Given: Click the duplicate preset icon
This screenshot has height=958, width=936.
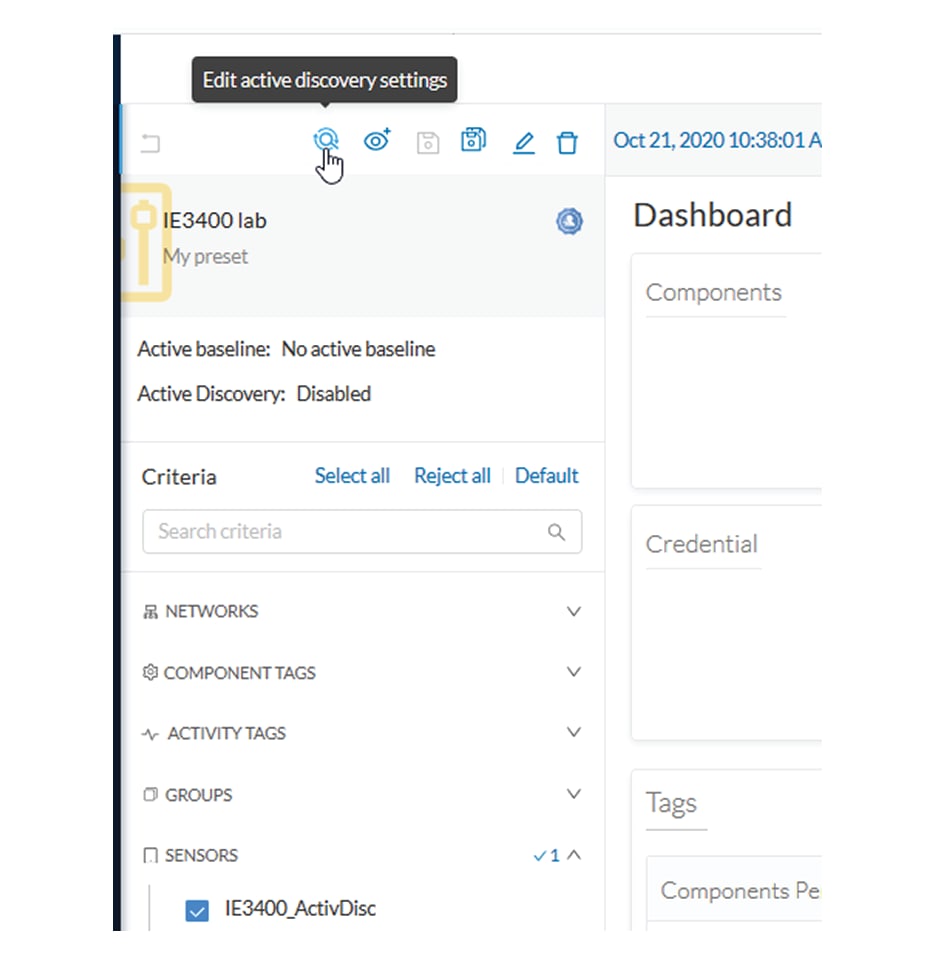Looking at the screenshot, I should coord(473,141).
